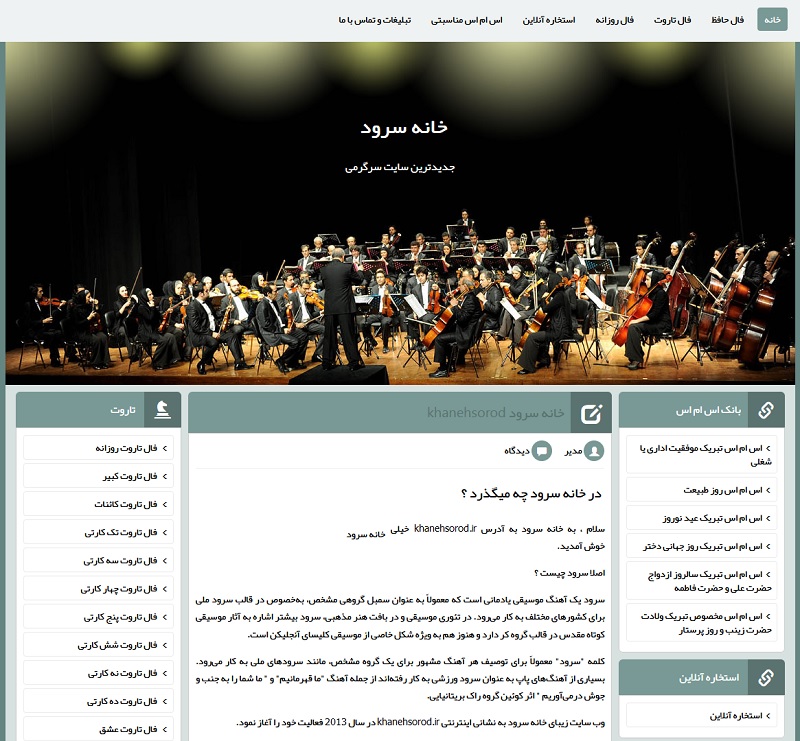Go to فال روزانه in the navbar
Image resolution: width=800 pixels, height=741 pixels.
point(614,20)
